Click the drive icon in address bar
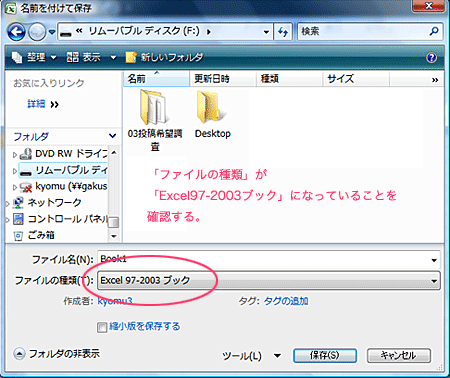The image size is (450, 378). 66,33
